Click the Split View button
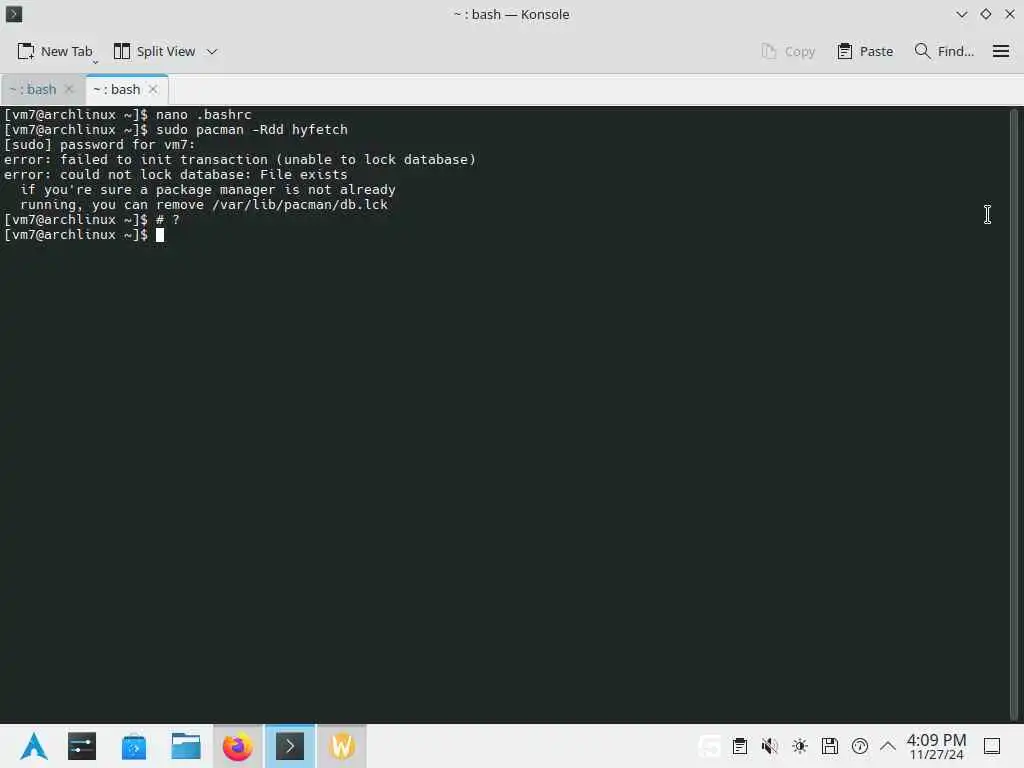1024x768 pixels. click(x=154, y=52)
